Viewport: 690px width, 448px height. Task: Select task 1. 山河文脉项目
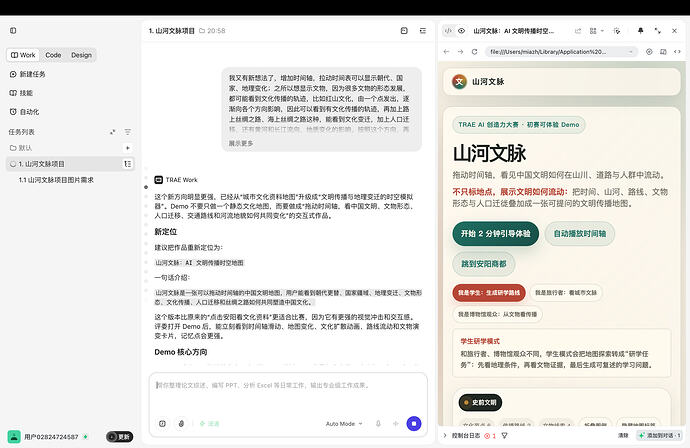coord(70,164)
